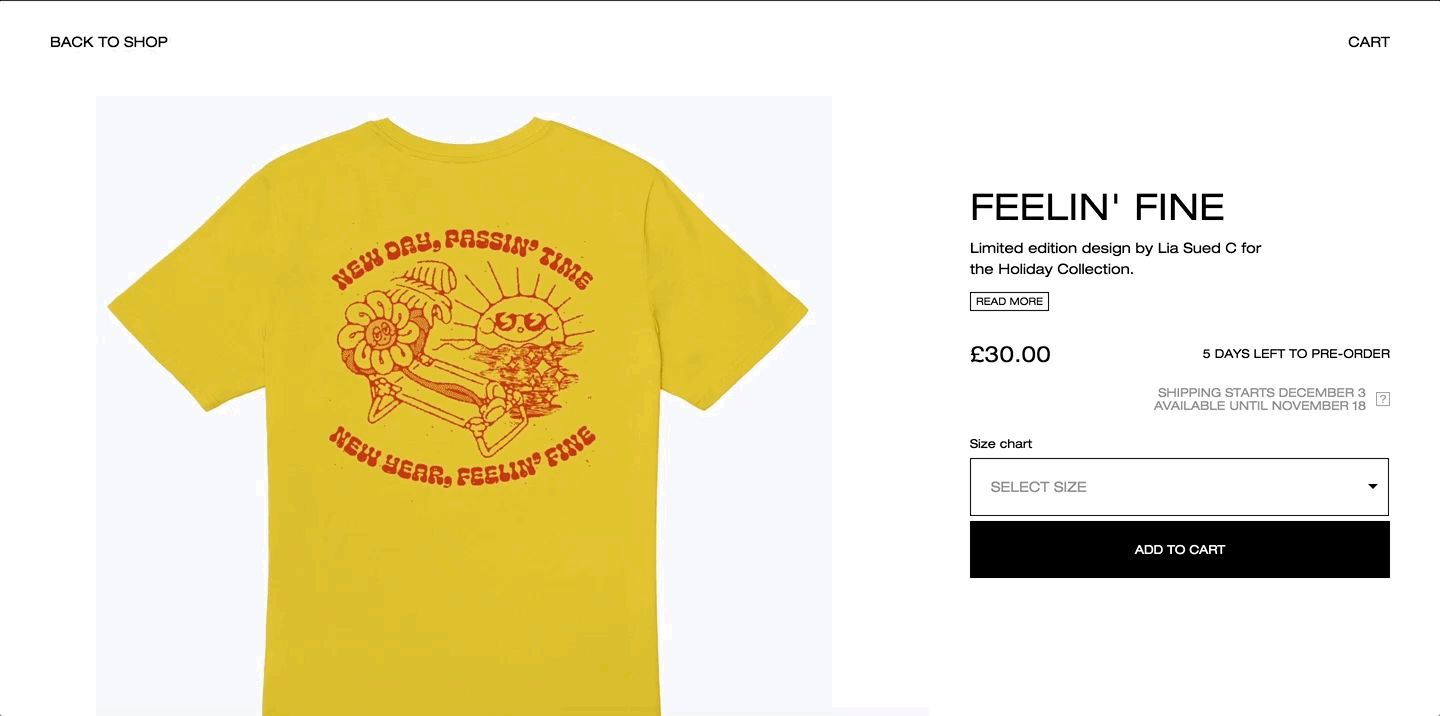Click "5 DAYS LEFT TO PRE-ORDER" text
Screen dimensions: 1440x716
(1296, 354)
